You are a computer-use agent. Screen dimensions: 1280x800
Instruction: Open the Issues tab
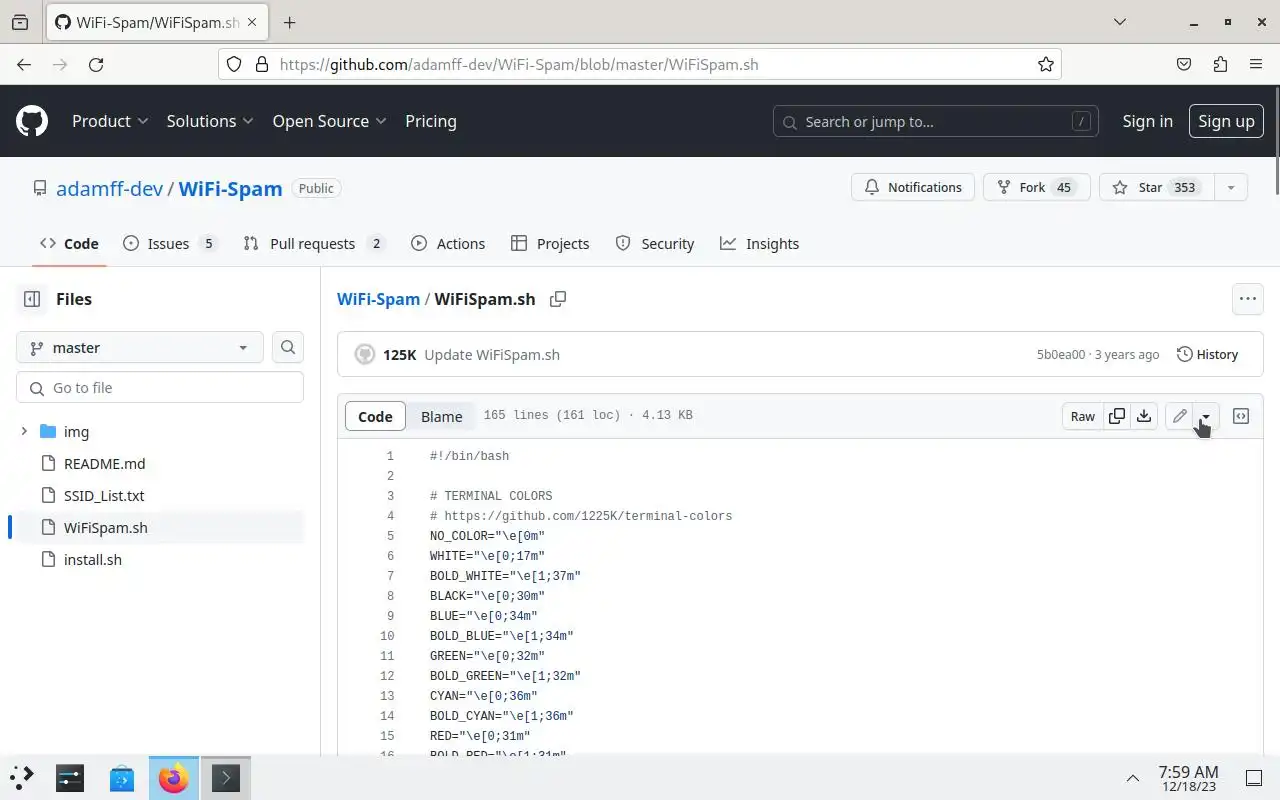coord(170,243)
